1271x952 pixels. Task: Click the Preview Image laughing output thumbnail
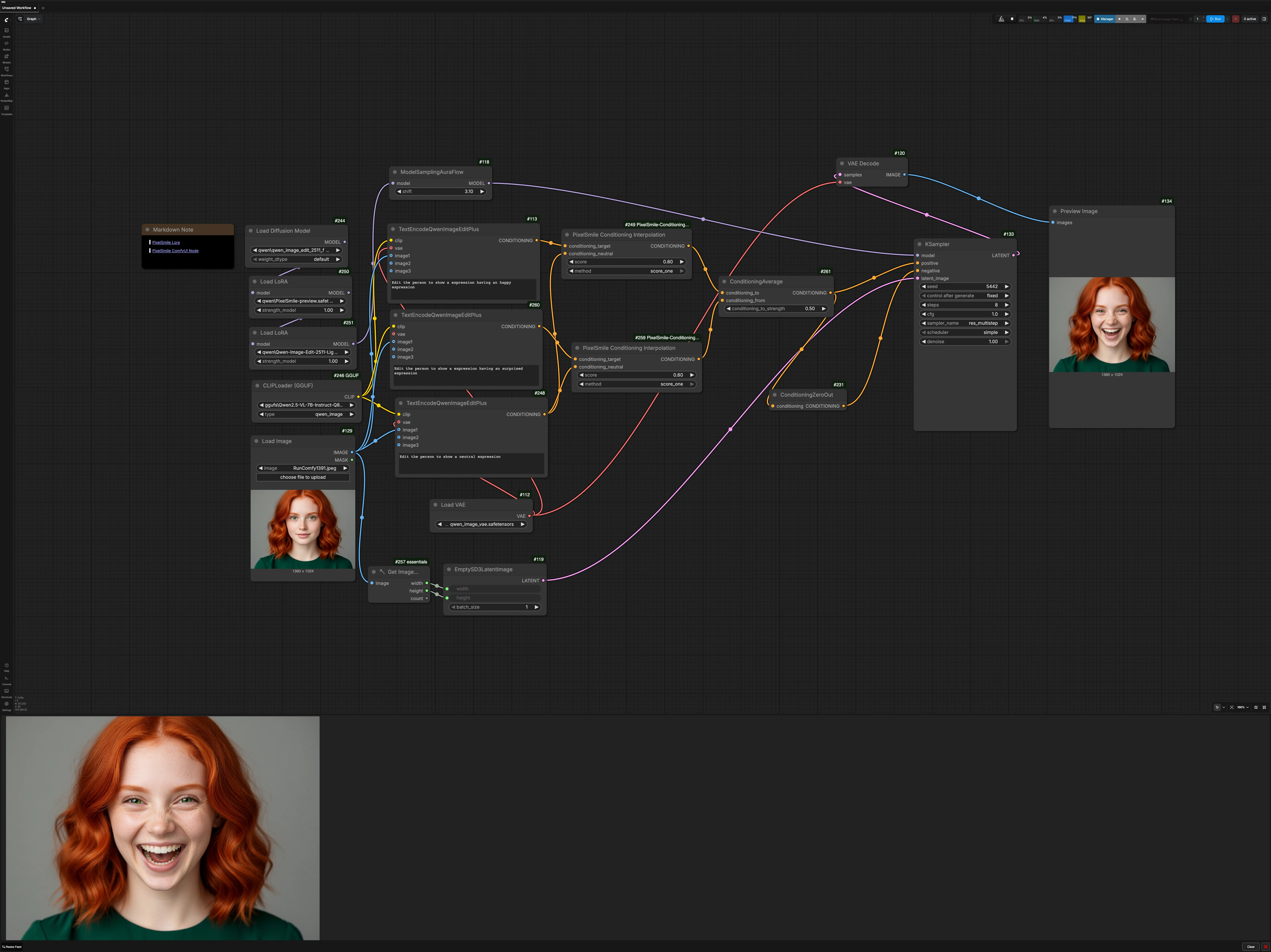(1112, 325)
